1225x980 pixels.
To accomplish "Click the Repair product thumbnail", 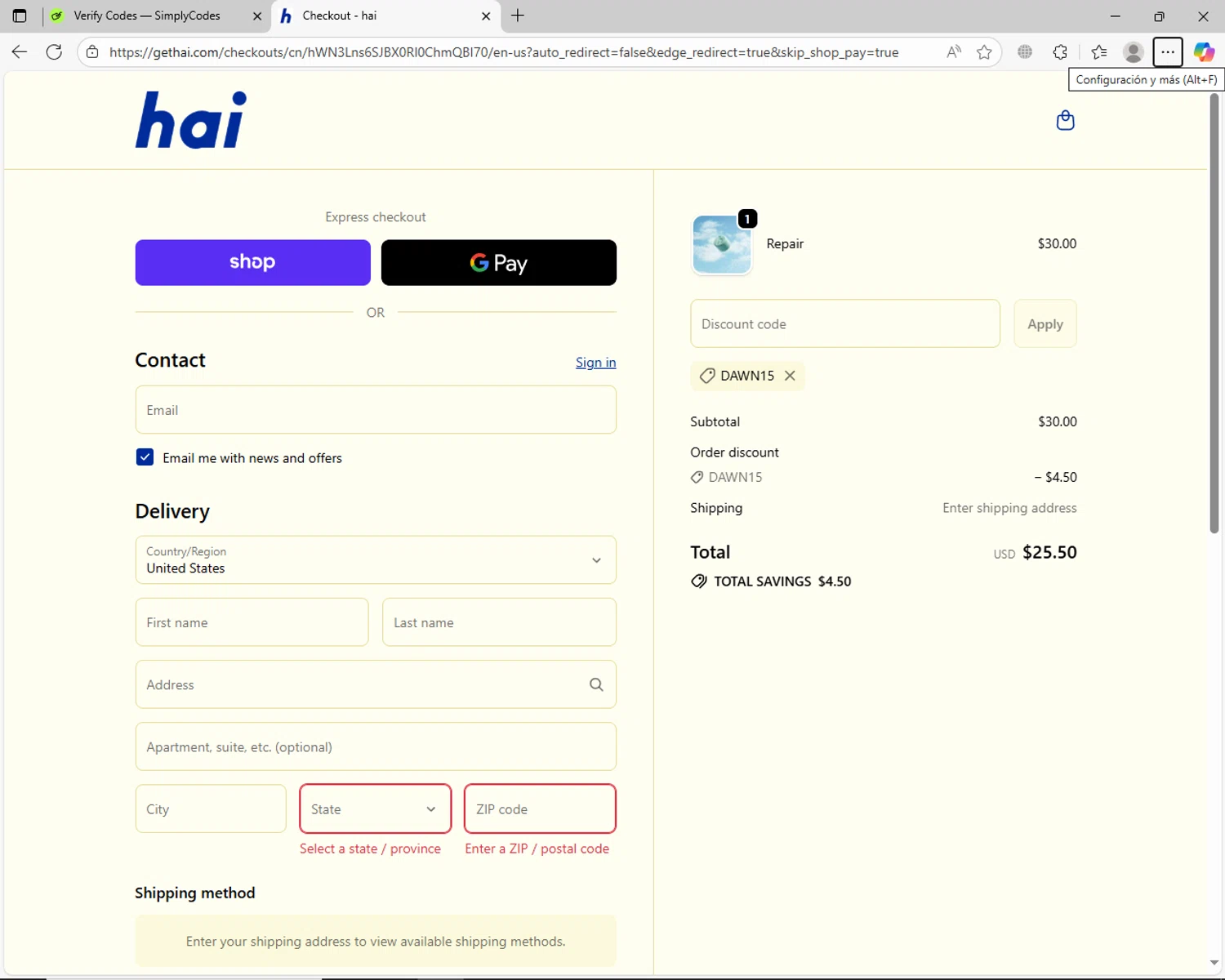I will (722, 244).
